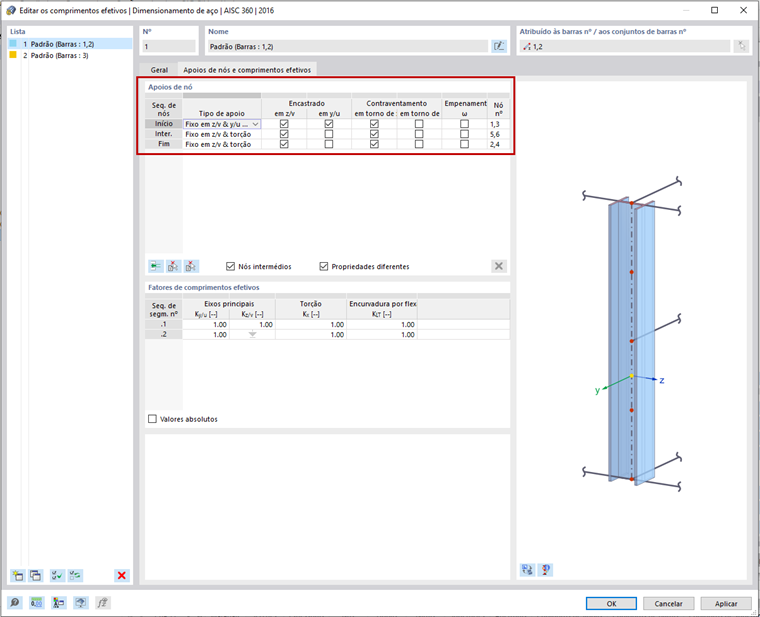Confirm with the OK button
Image resolution: width=760 pixels, height=617 pixels.
click(611, 603)
